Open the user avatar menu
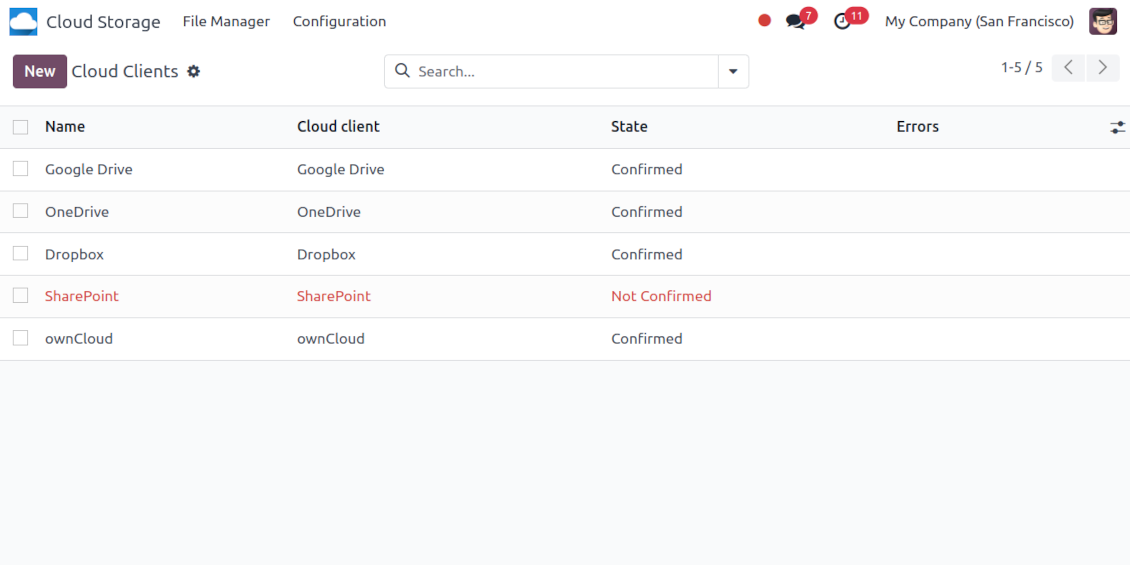This screenshot has width=1130, height=565. (x=1103, y=22)
